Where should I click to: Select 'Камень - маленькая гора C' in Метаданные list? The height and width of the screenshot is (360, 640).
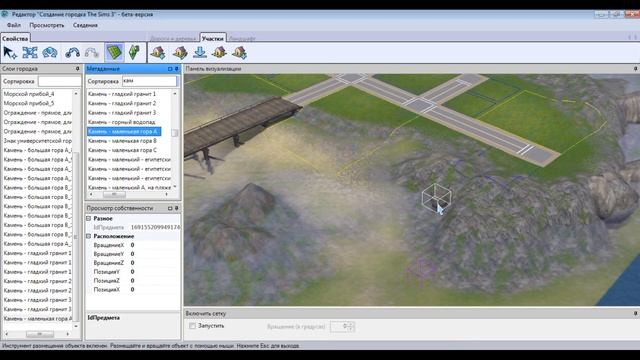coord(122,150)
